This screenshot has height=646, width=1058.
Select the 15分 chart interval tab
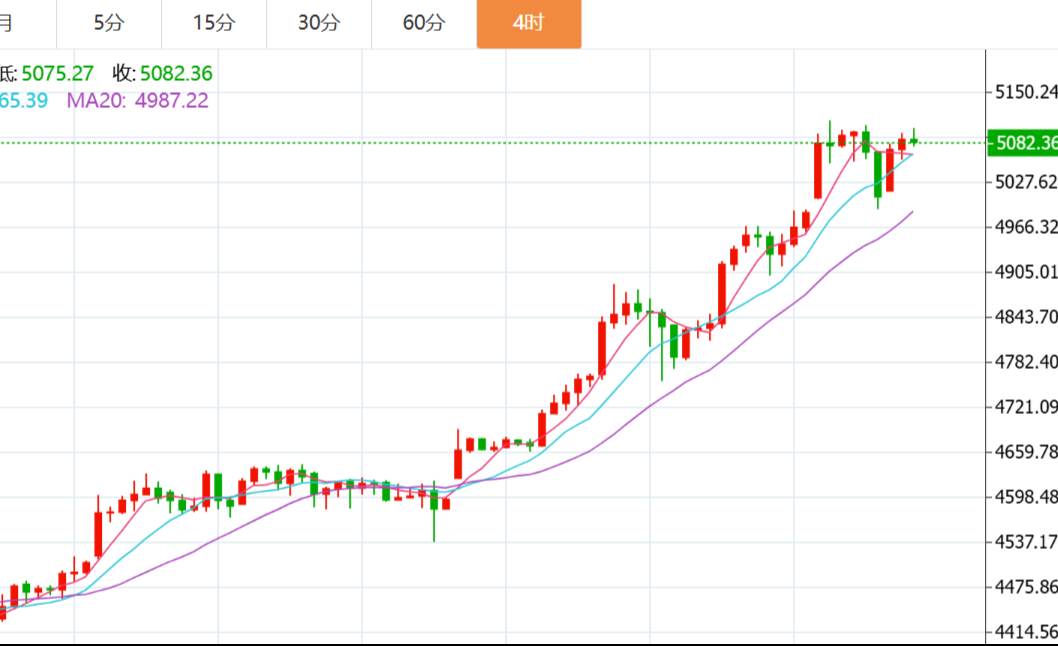pyautogui.click(x=214, y=23)
